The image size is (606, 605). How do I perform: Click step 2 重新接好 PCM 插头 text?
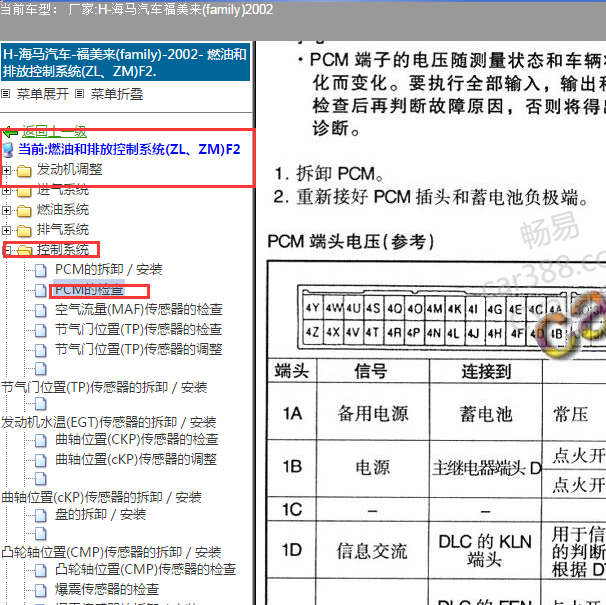431,197
